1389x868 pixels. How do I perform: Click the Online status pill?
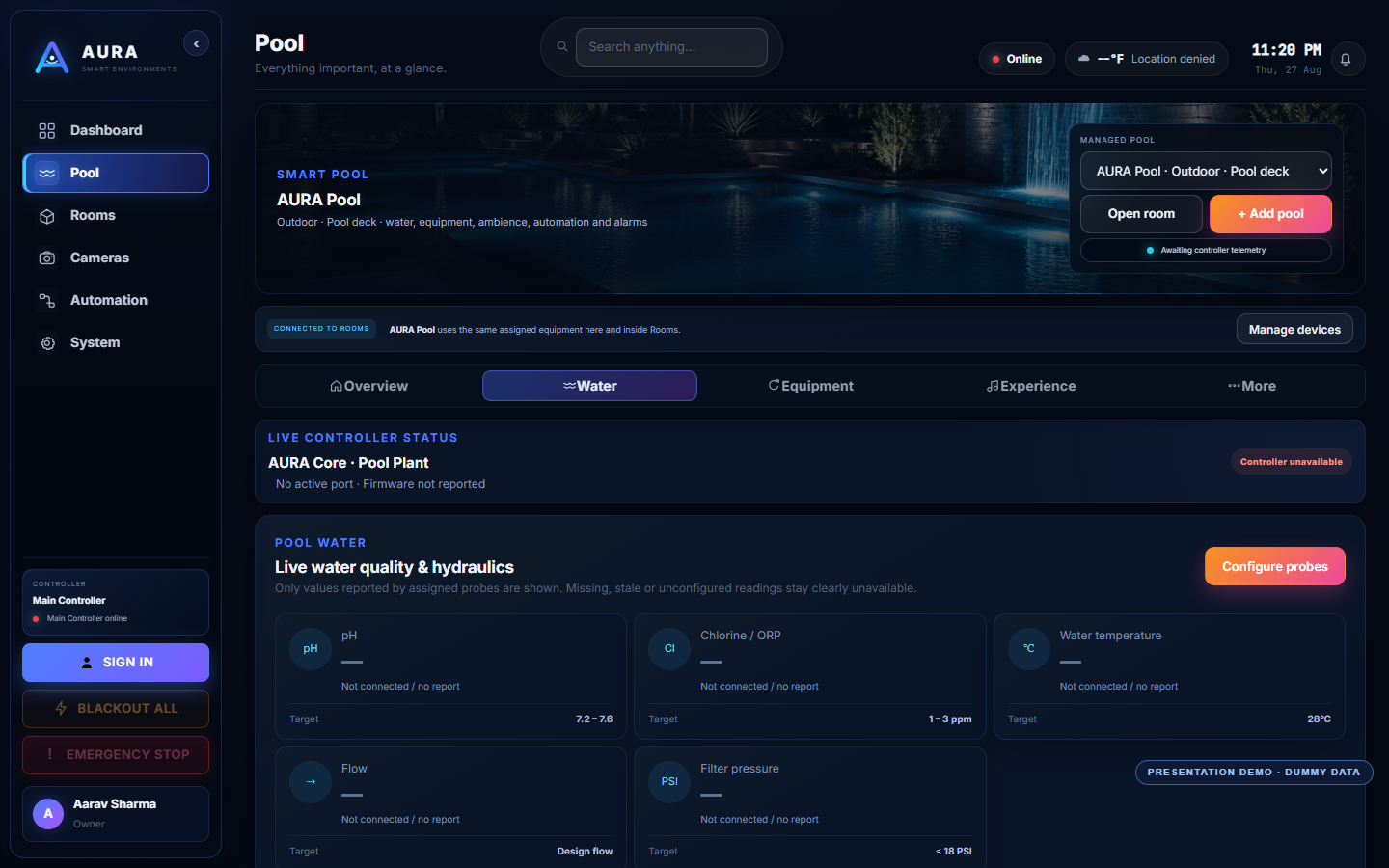pos(1017,59)
